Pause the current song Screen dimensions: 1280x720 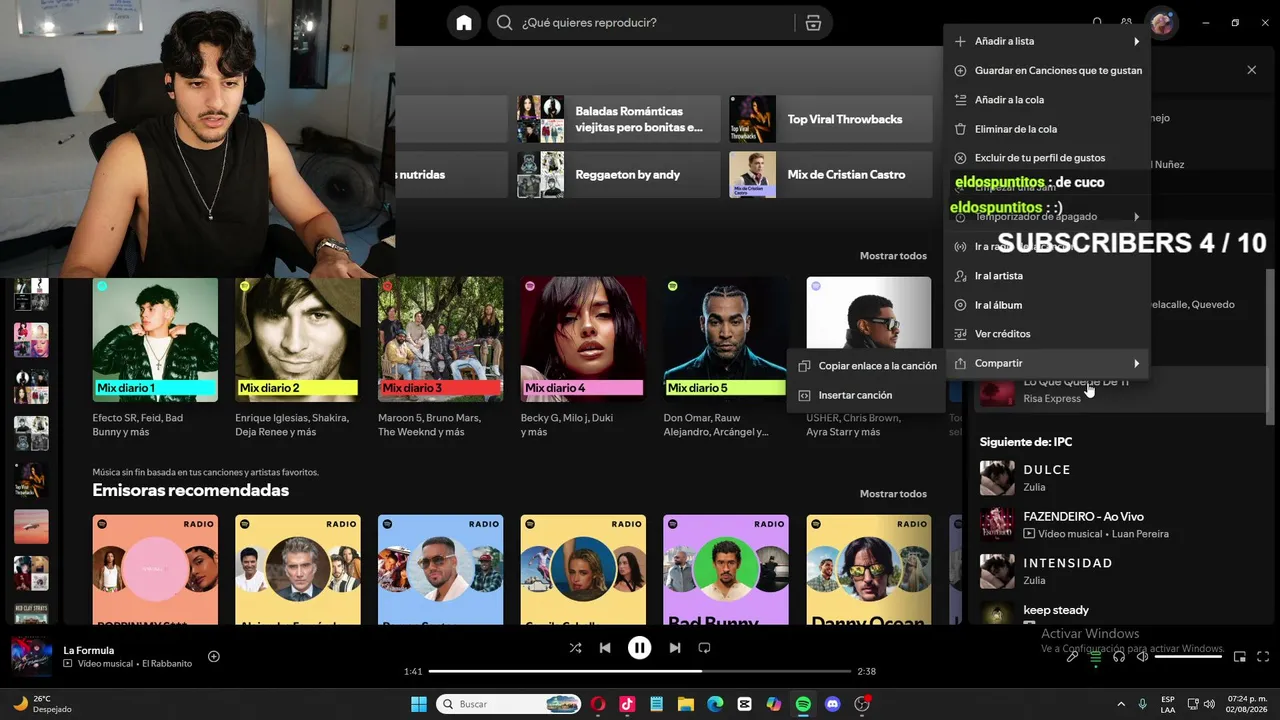640,648
